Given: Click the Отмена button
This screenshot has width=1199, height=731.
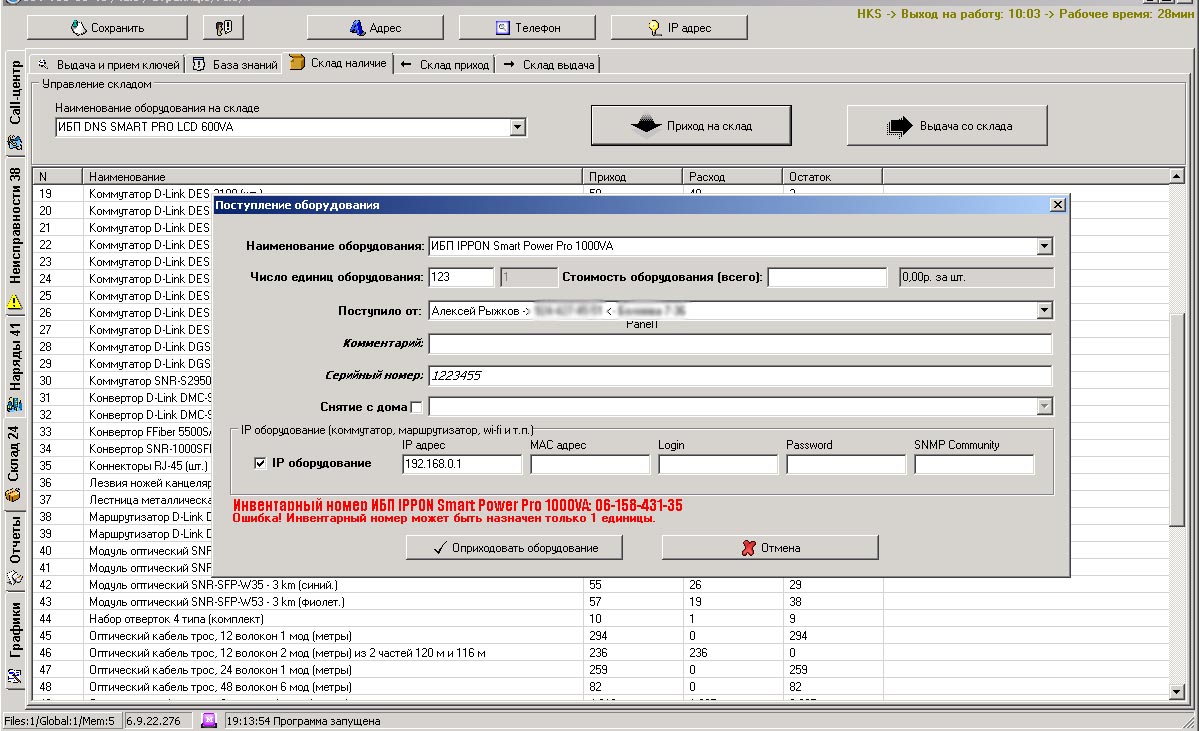Looking at the screenshot, I should [x=770, y=547].
